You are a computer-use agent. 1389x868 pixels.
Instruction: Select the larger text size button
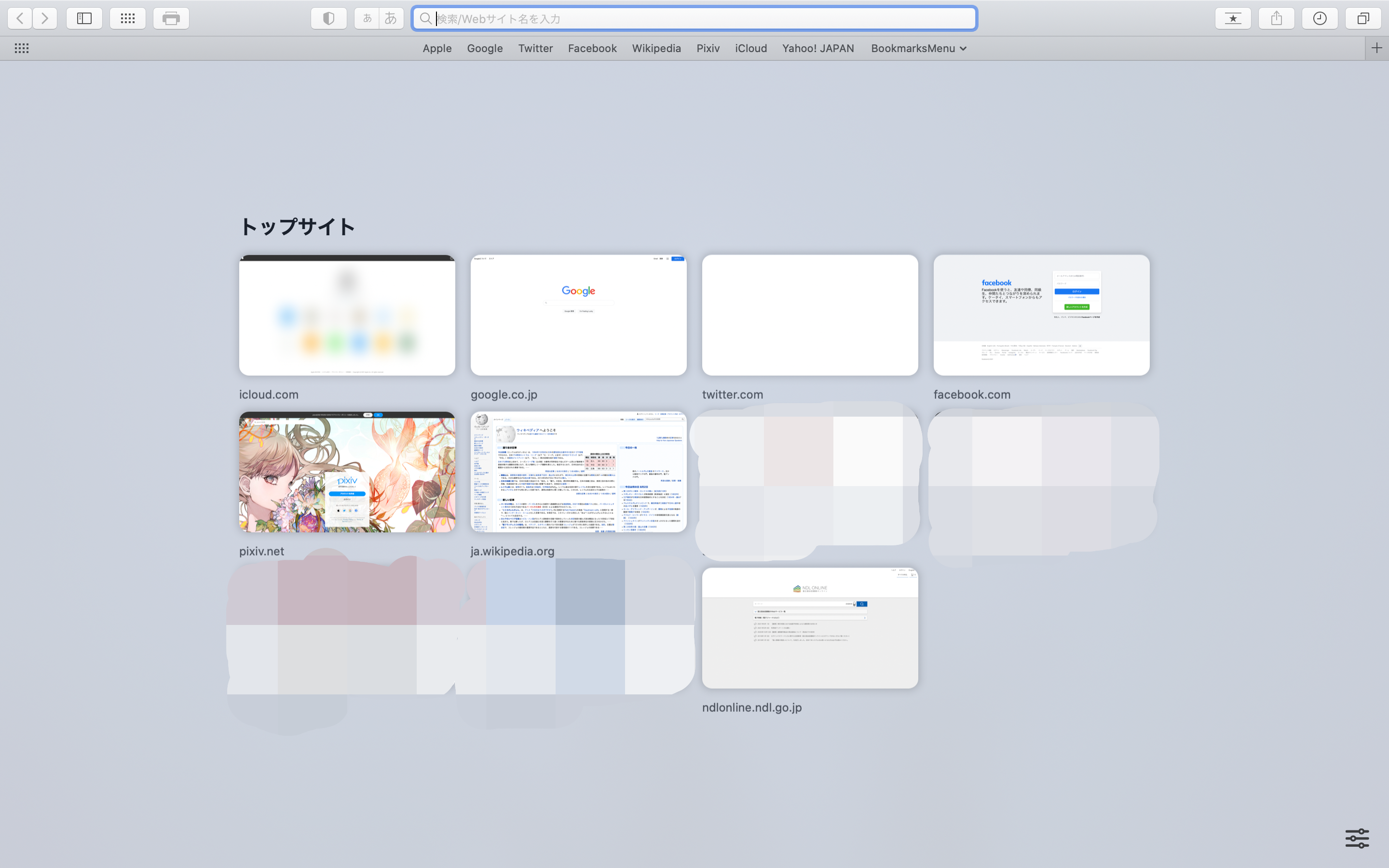click(391, 18)
